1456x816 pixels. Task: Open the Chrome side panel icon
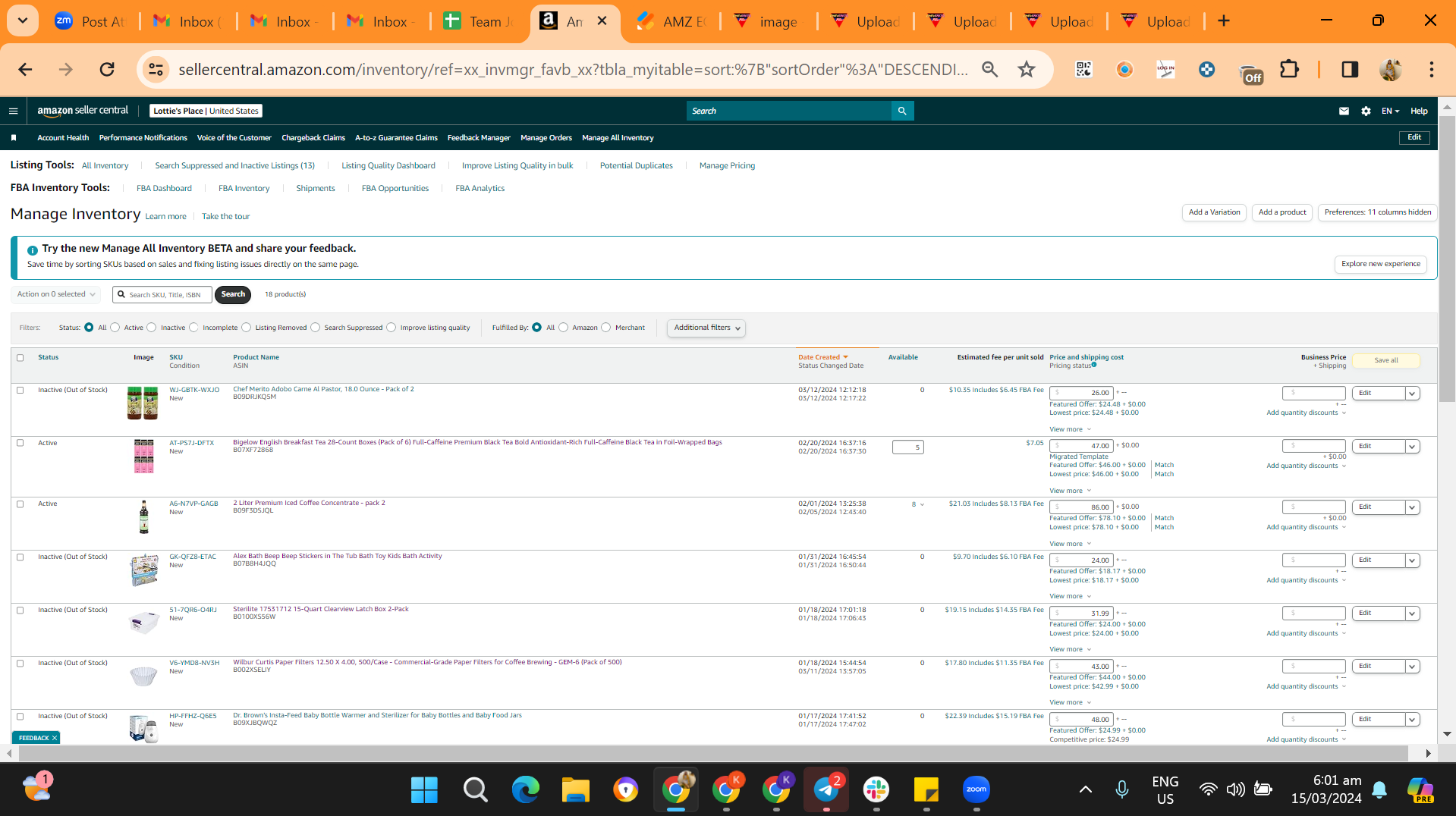coord(1350,70)
